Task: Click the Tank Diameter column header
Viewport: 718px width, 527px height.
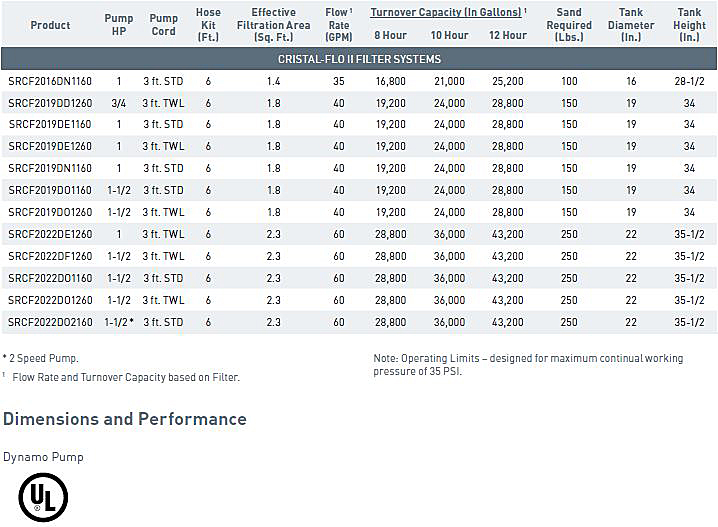Action: (x=631, y=25)
